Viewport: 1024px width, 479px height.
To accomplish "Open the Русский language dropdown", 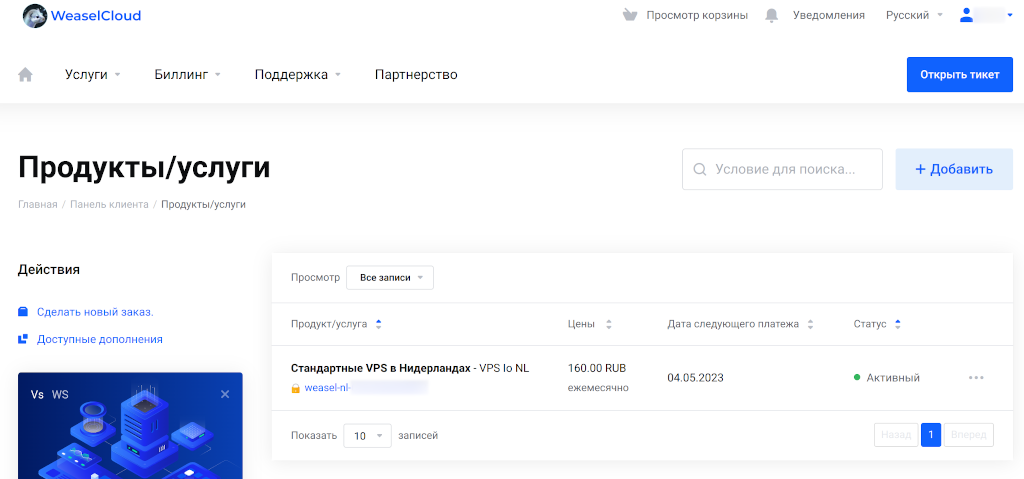I will [914, 15].
